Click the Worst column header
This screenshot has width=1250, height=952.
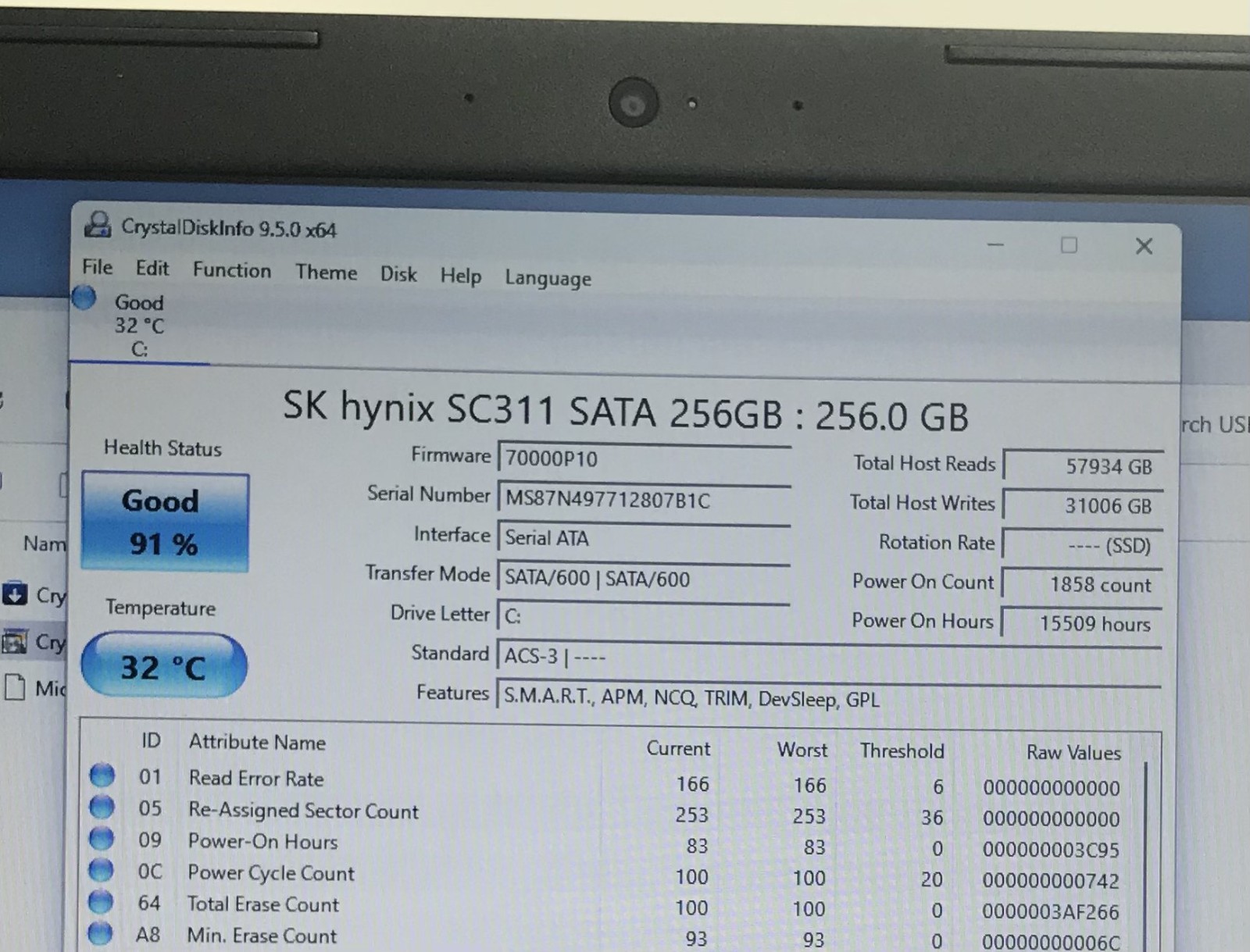802,750
